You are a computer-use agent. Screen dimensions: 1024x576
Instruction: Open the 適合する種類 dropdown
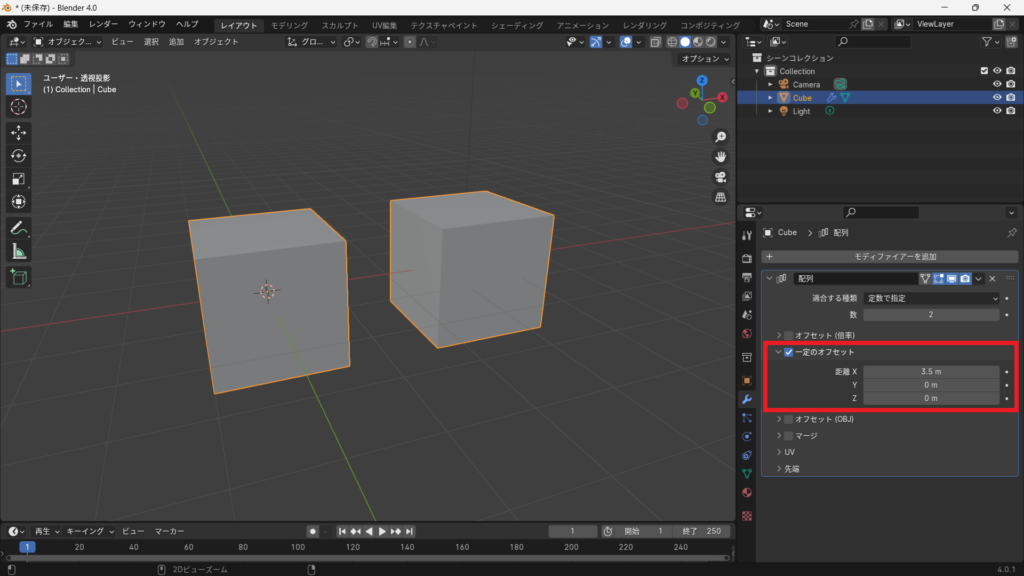(932, 298)
